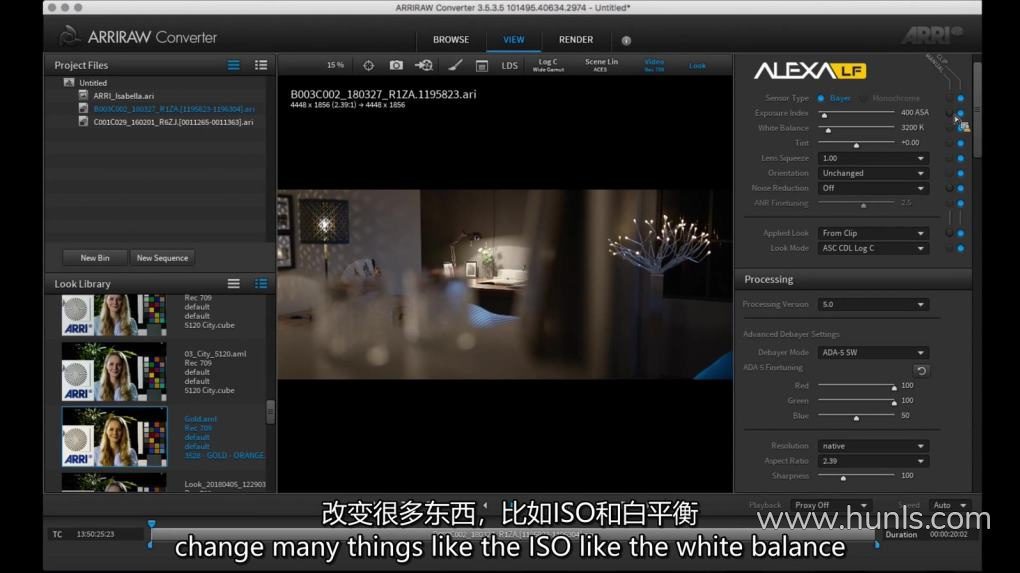The height and width of the screenshot is (573, 1020).
Task: Click the file icon beside ARRI_Isabella.ari
Action: pos(83,95)
